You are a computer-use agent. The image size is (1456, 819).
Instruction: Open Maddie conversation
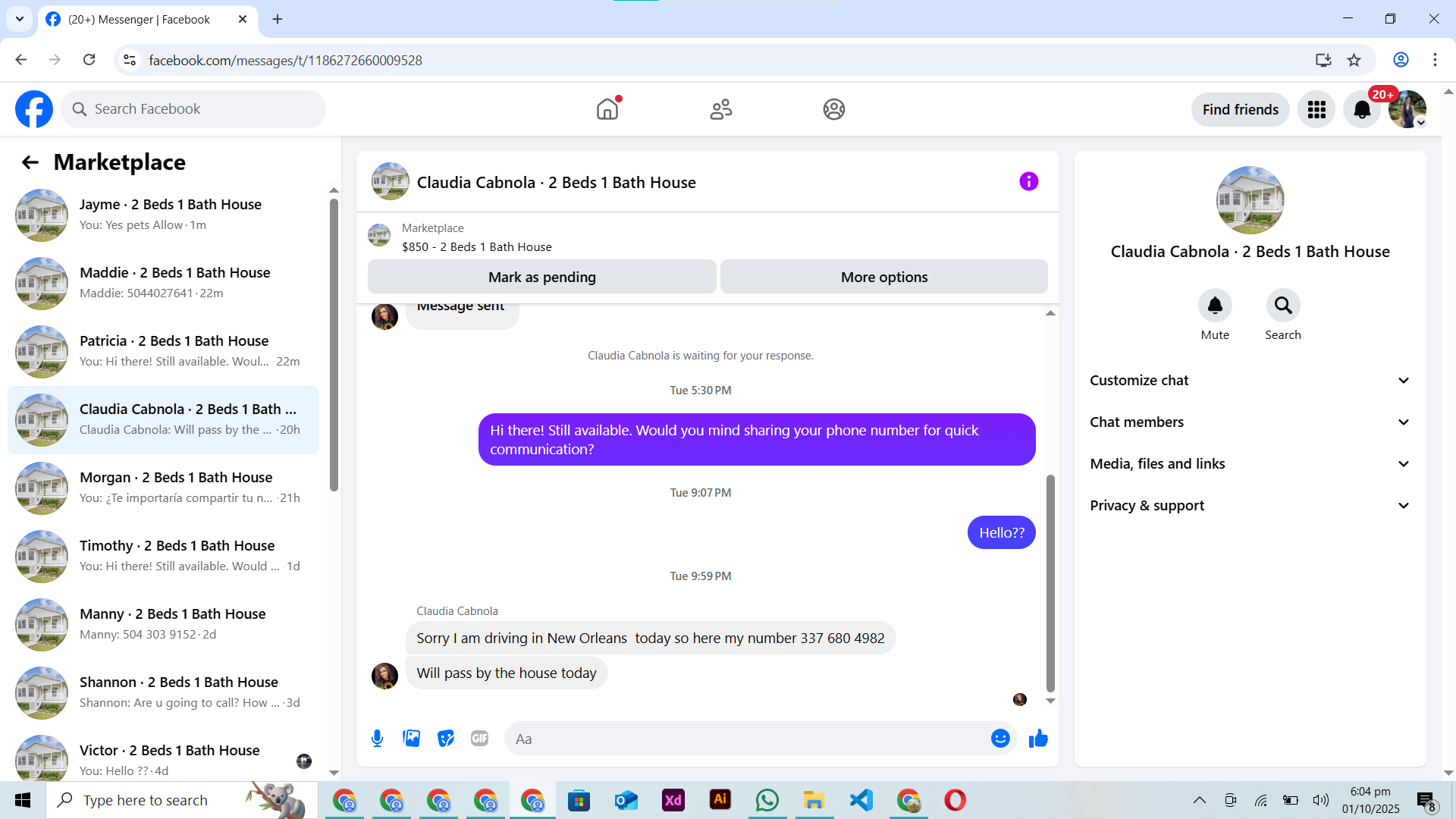pos(163,284)
